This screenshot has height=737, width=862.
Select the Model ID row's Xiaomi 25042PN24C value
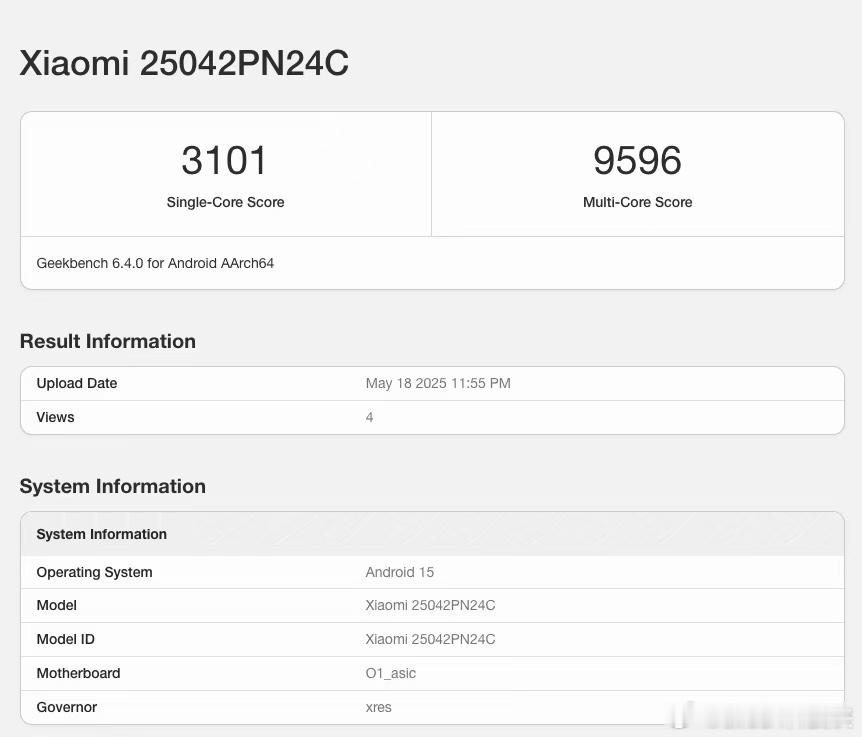430,639
